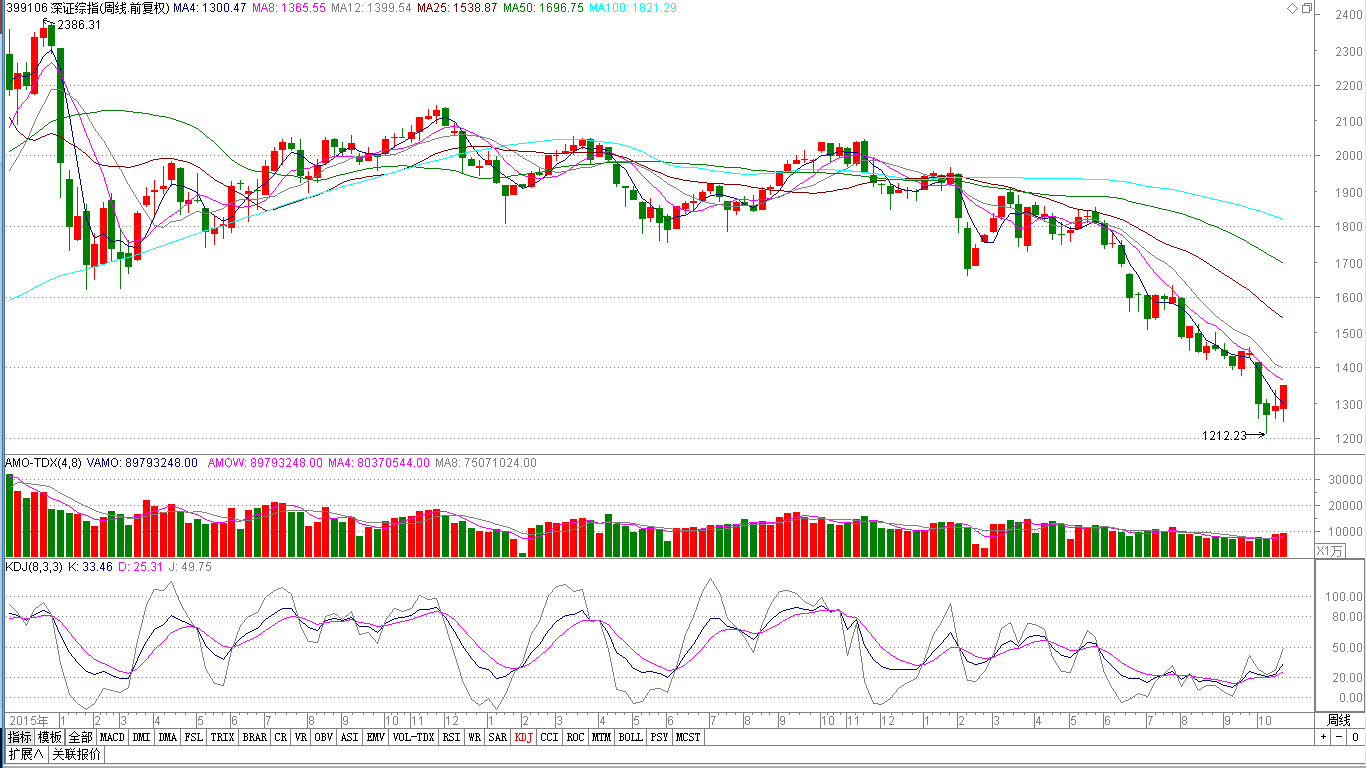Image resolution: width=1366 pixels, height=768 pixels.
Task: Click the 0 reset button
Action: pyautogui.click(x=1354, y=737)
